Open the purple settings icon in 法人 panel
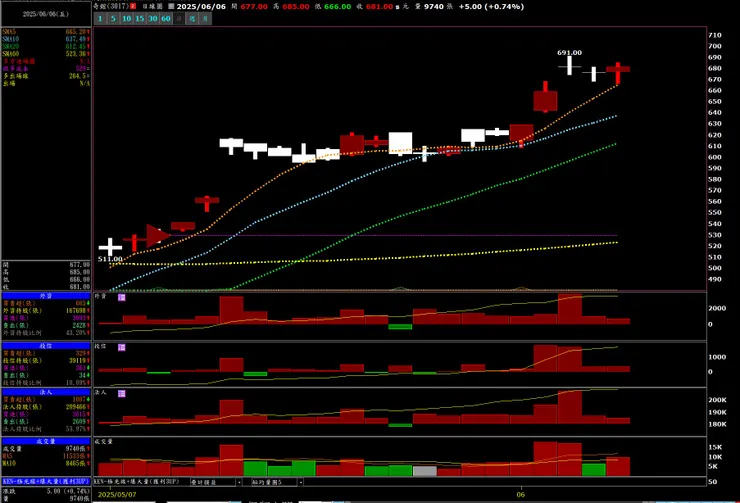 click(x=122, y=394)
